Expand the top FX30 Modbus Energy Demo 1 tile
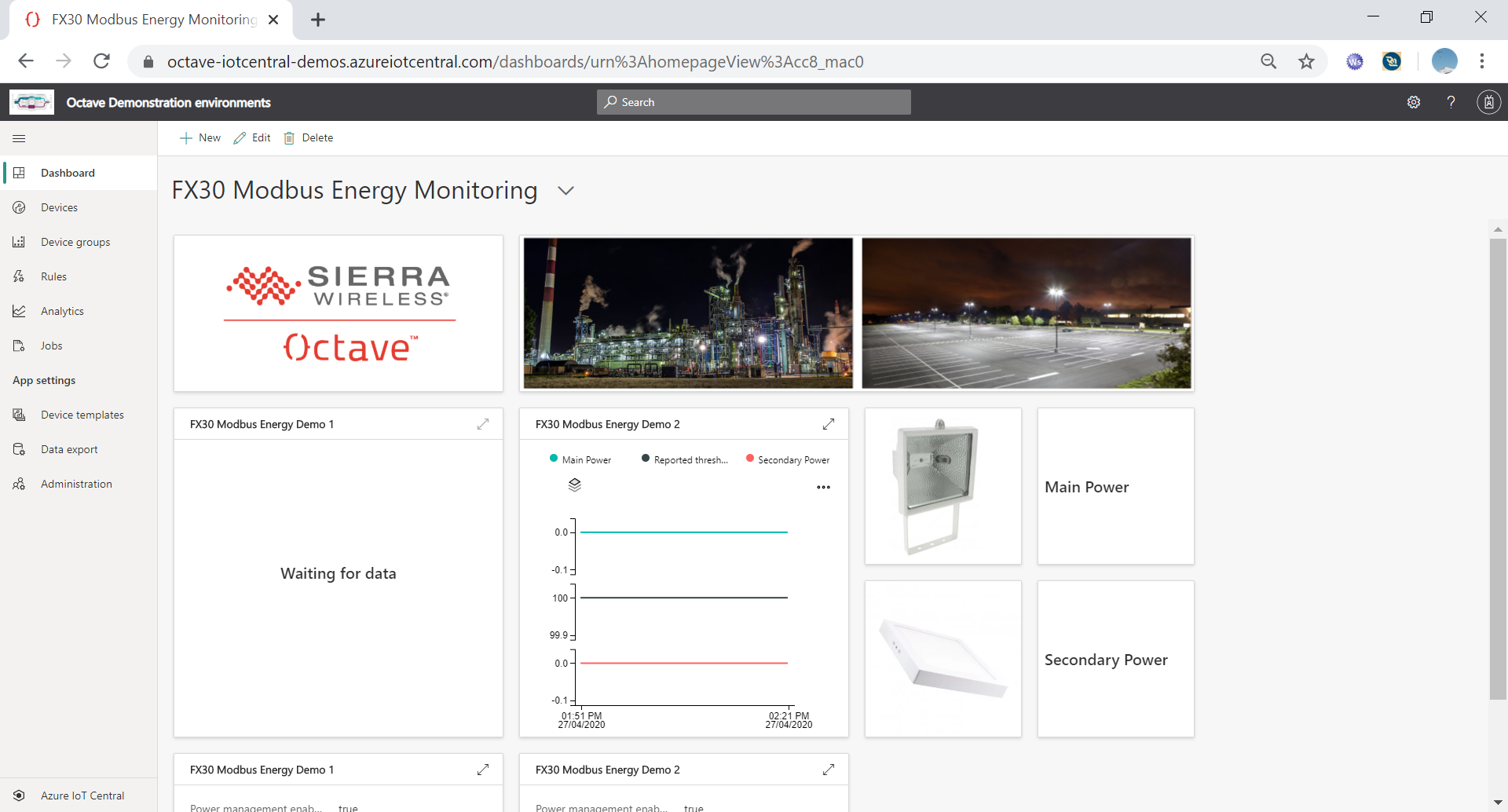Image resolution: width=1508 pixels, height=812 pixels. click(x=483, y=424)
